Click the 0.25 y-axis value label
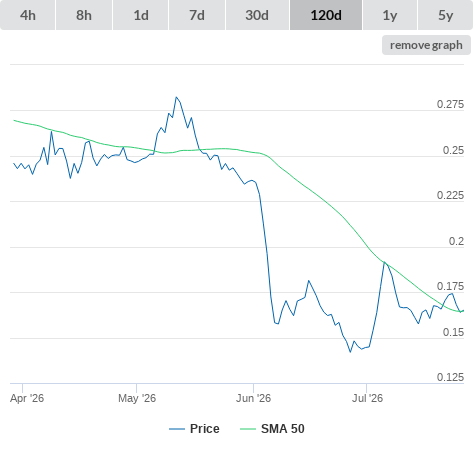 [x=453, y=150]
